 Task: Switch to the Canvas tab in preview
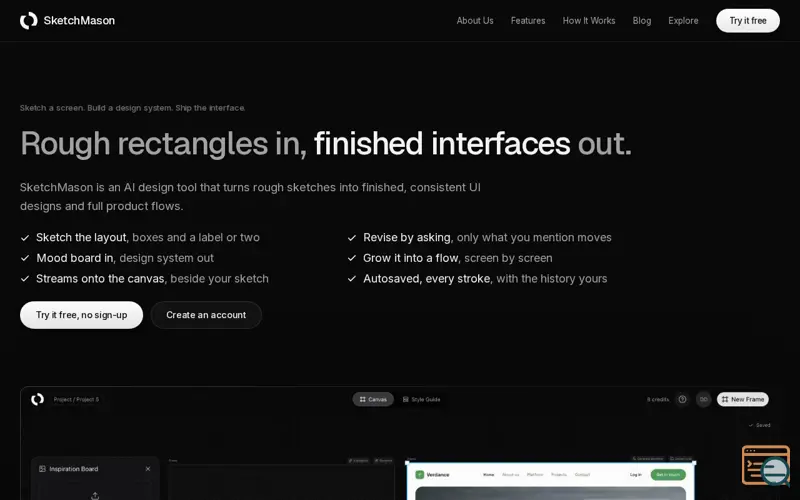pyautogui.click(x=373, y=399)
